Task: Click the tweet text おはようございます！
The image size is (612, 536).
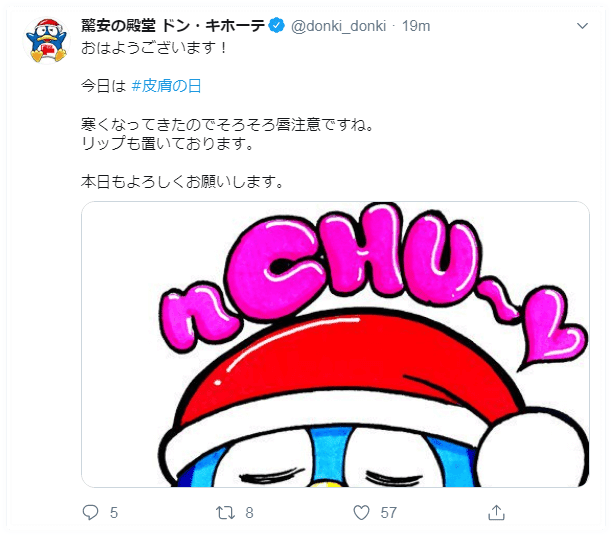Action: coord(154,48)
